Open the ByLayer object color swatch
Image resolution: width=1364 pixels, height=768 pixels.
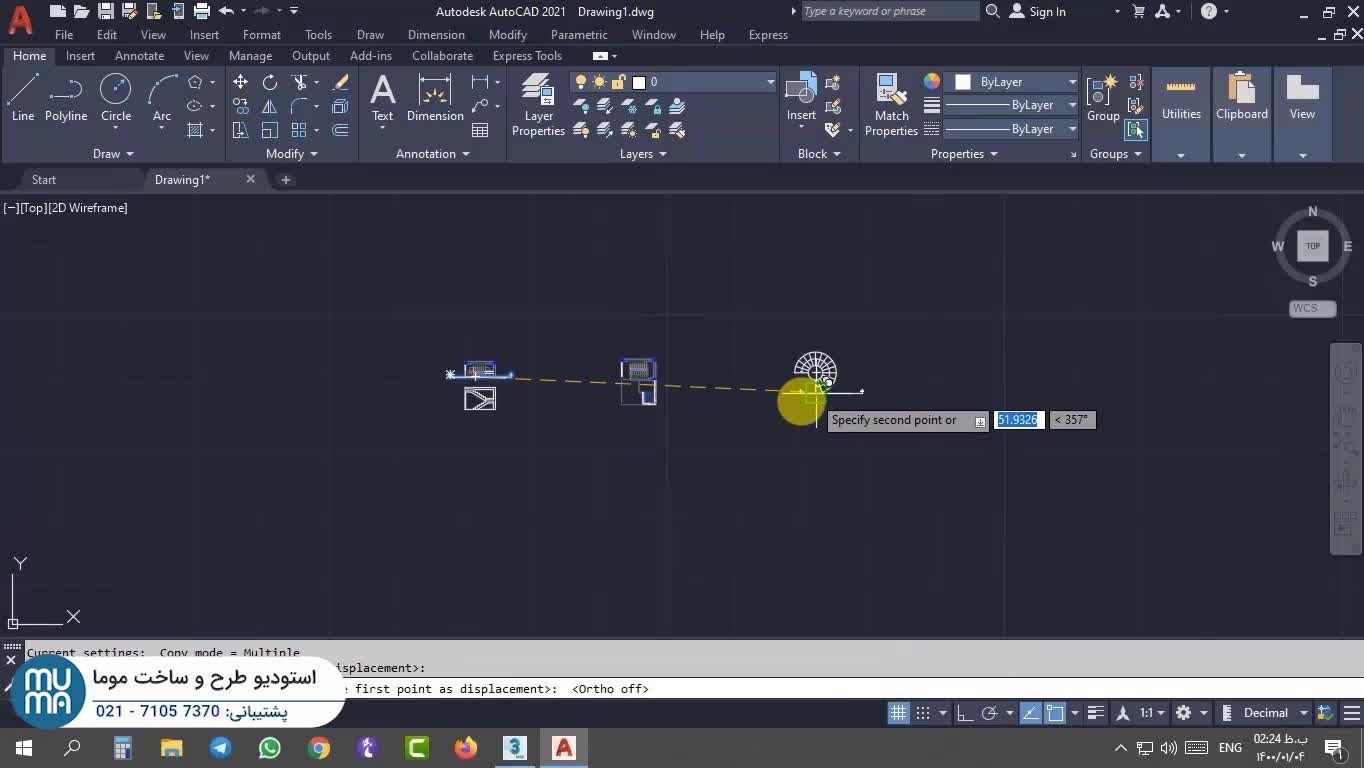pos(1014,82)
